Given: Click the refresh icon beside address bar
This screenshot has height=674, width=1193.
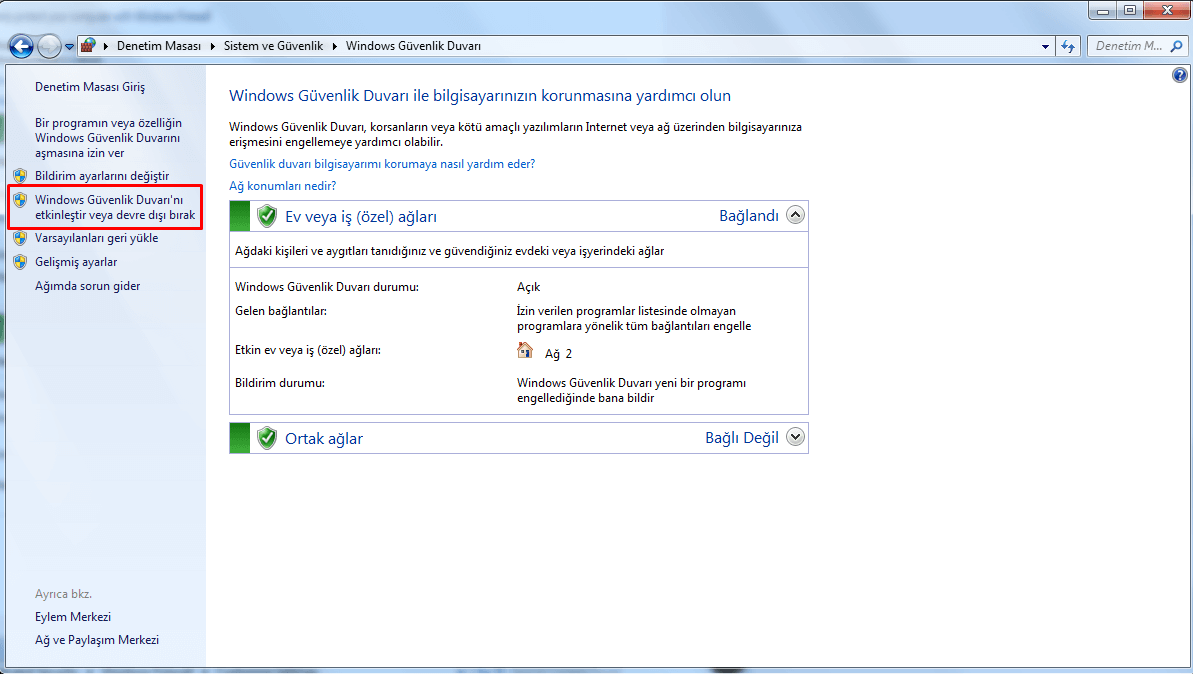Looking at the screenshot, I should (1068, 46).
